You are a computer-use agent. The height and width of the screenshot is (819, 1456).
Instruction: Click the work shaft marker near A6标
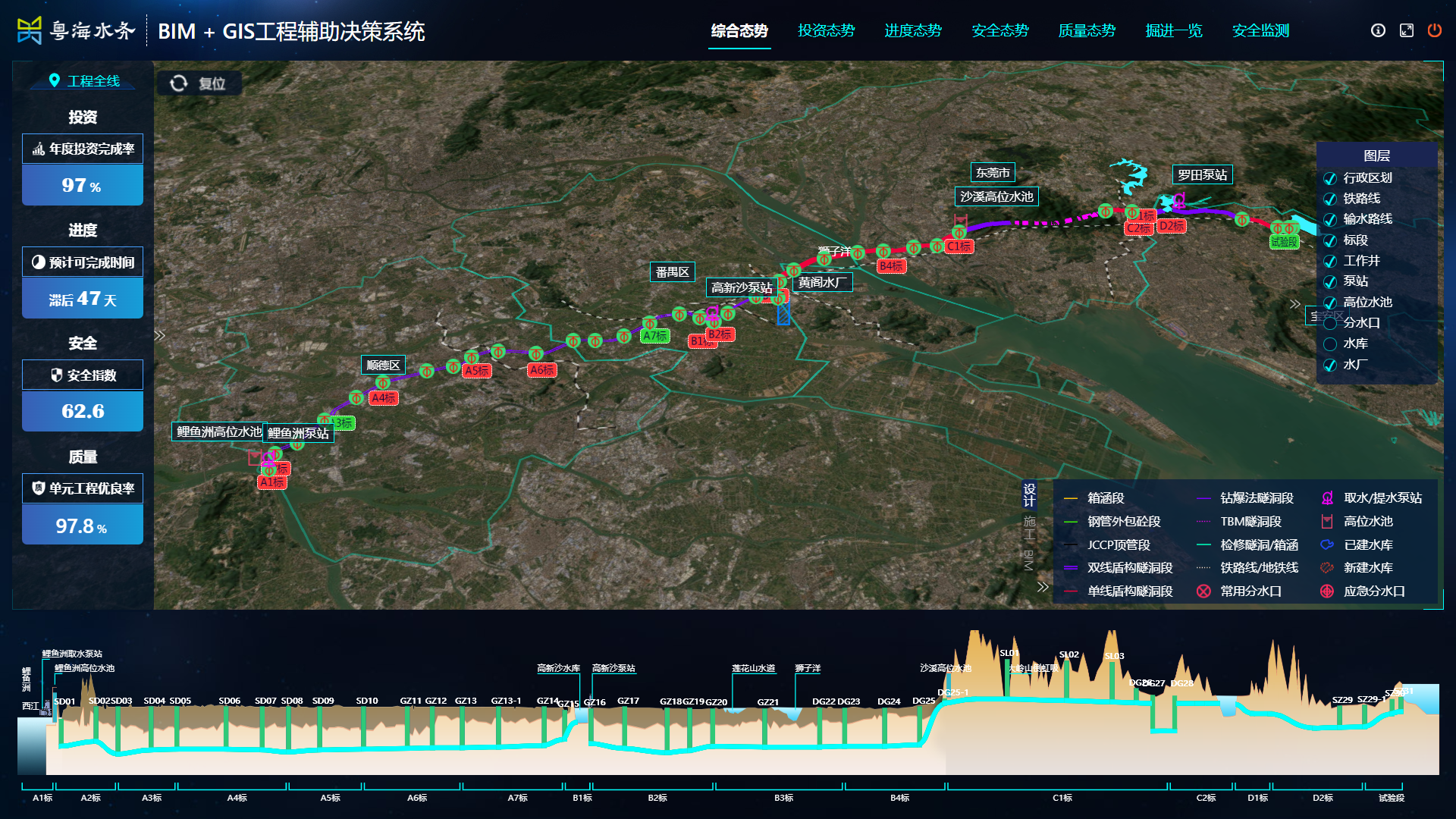point(536,353)
